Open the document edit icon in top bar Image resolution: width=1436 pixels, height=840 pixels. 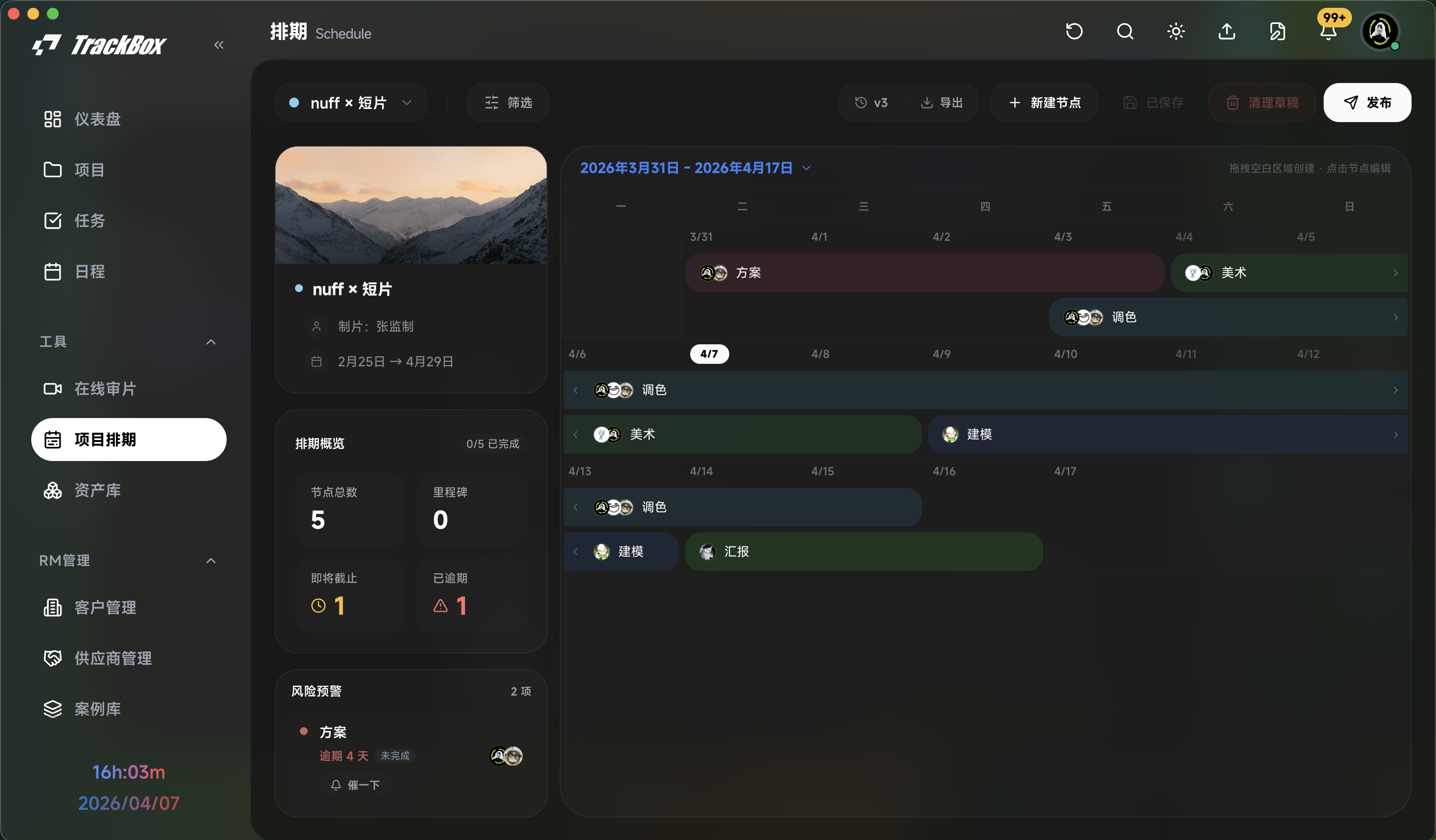point(1278,31)
